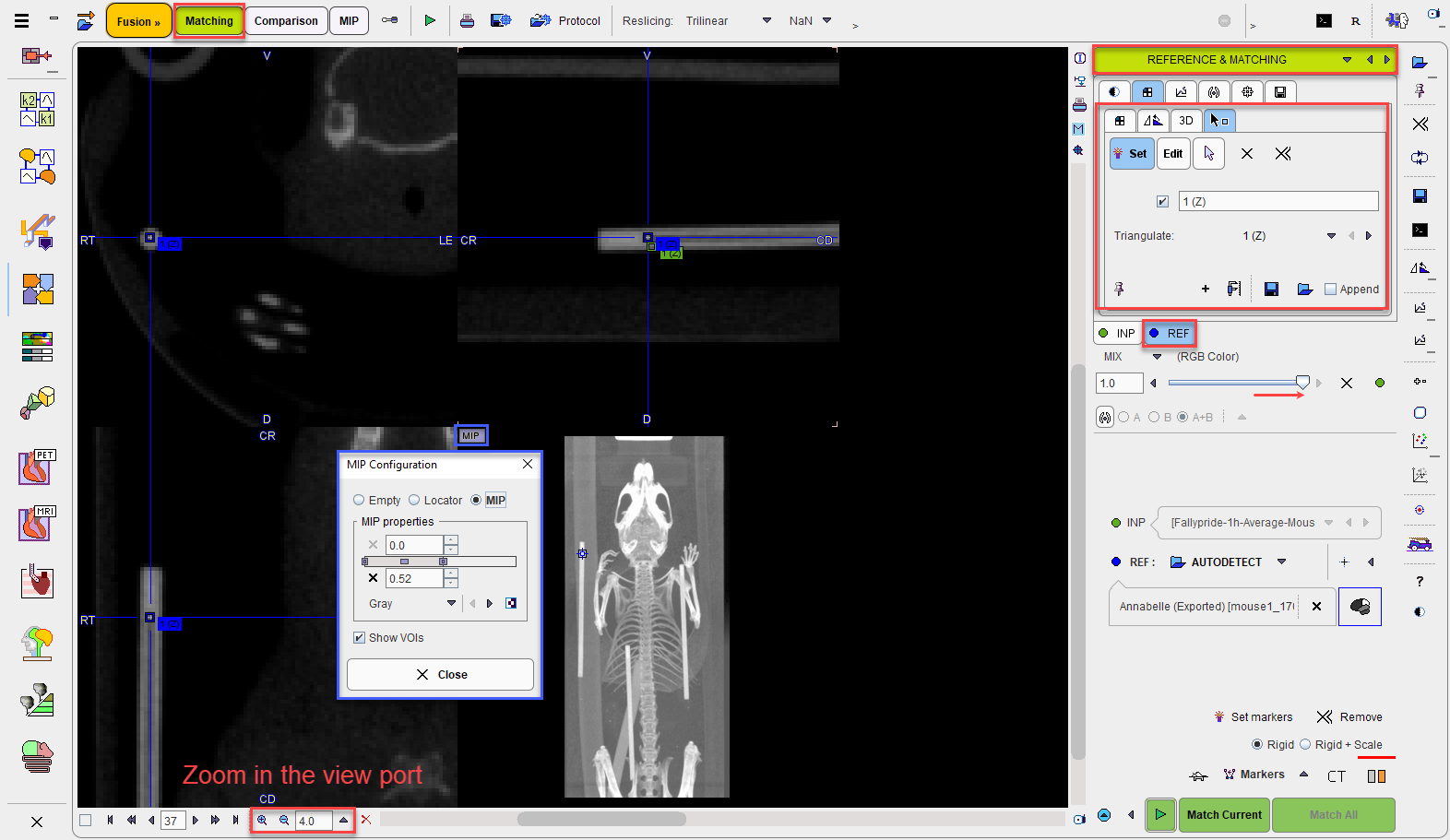
Task: Click the MIP threshold range slider
Action: pyautogui.click(x=439, y=562)
